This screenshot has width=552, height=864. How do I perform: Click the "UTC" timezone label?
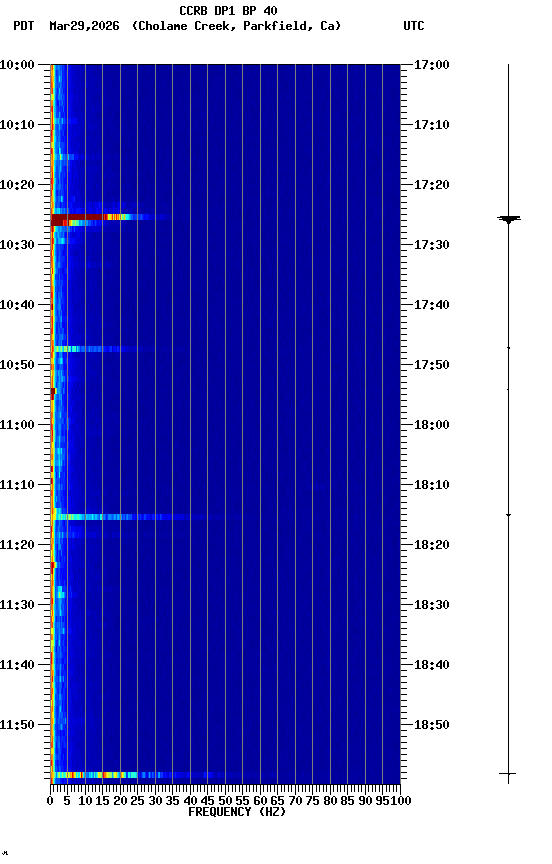click(414, 26)
